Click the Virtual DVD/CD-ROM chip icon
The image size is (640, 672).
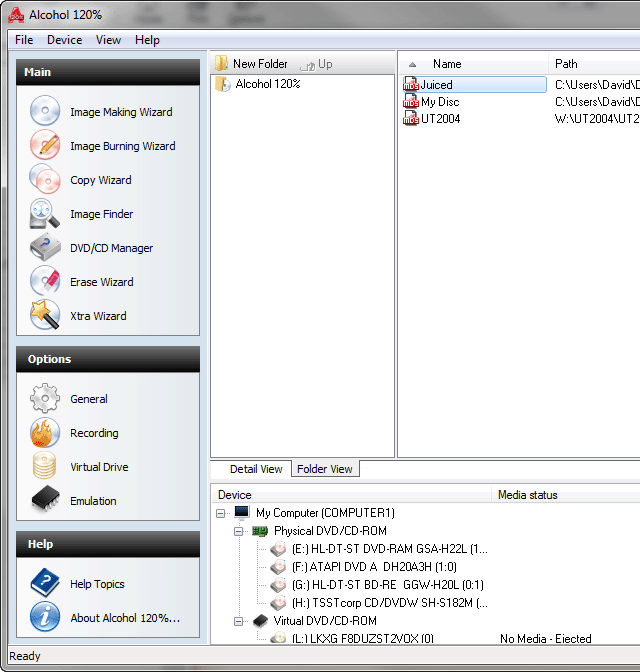coord(260,621)
